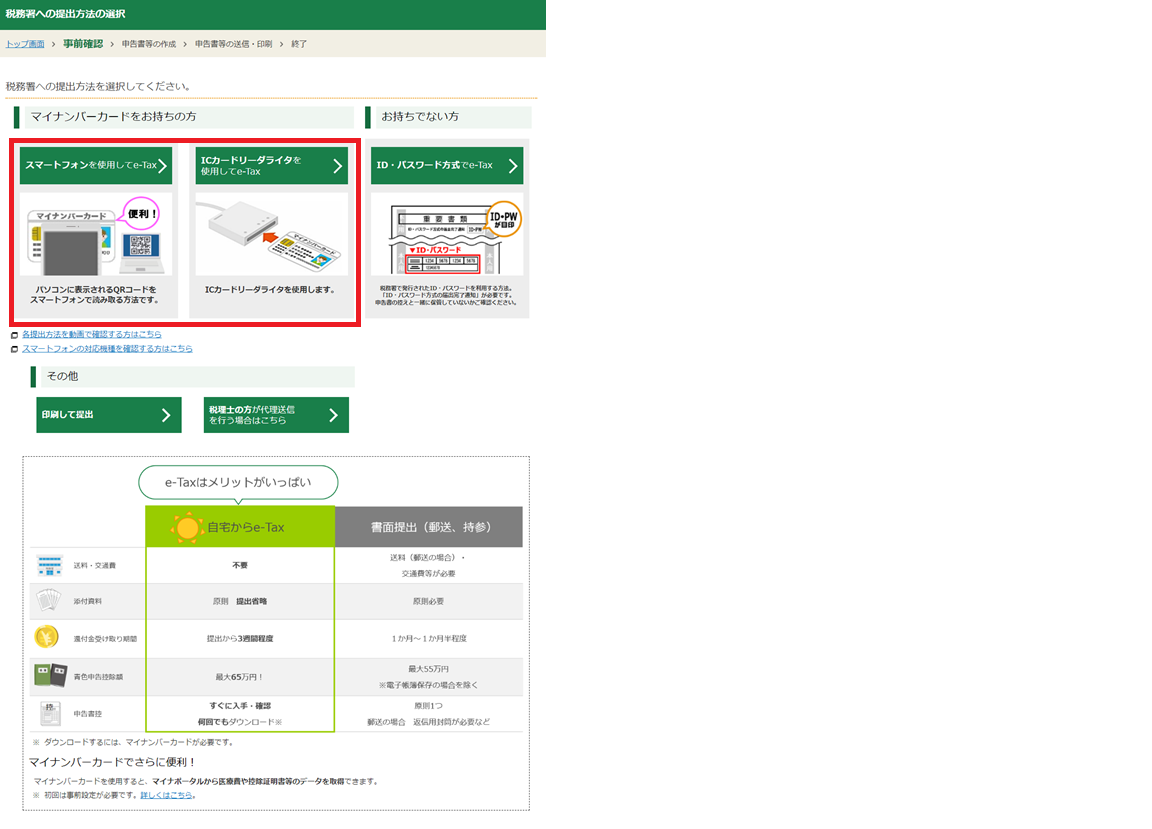Go to トップ画面 breadcrumb link
The image size is (1152, 829).
[25, 44]
